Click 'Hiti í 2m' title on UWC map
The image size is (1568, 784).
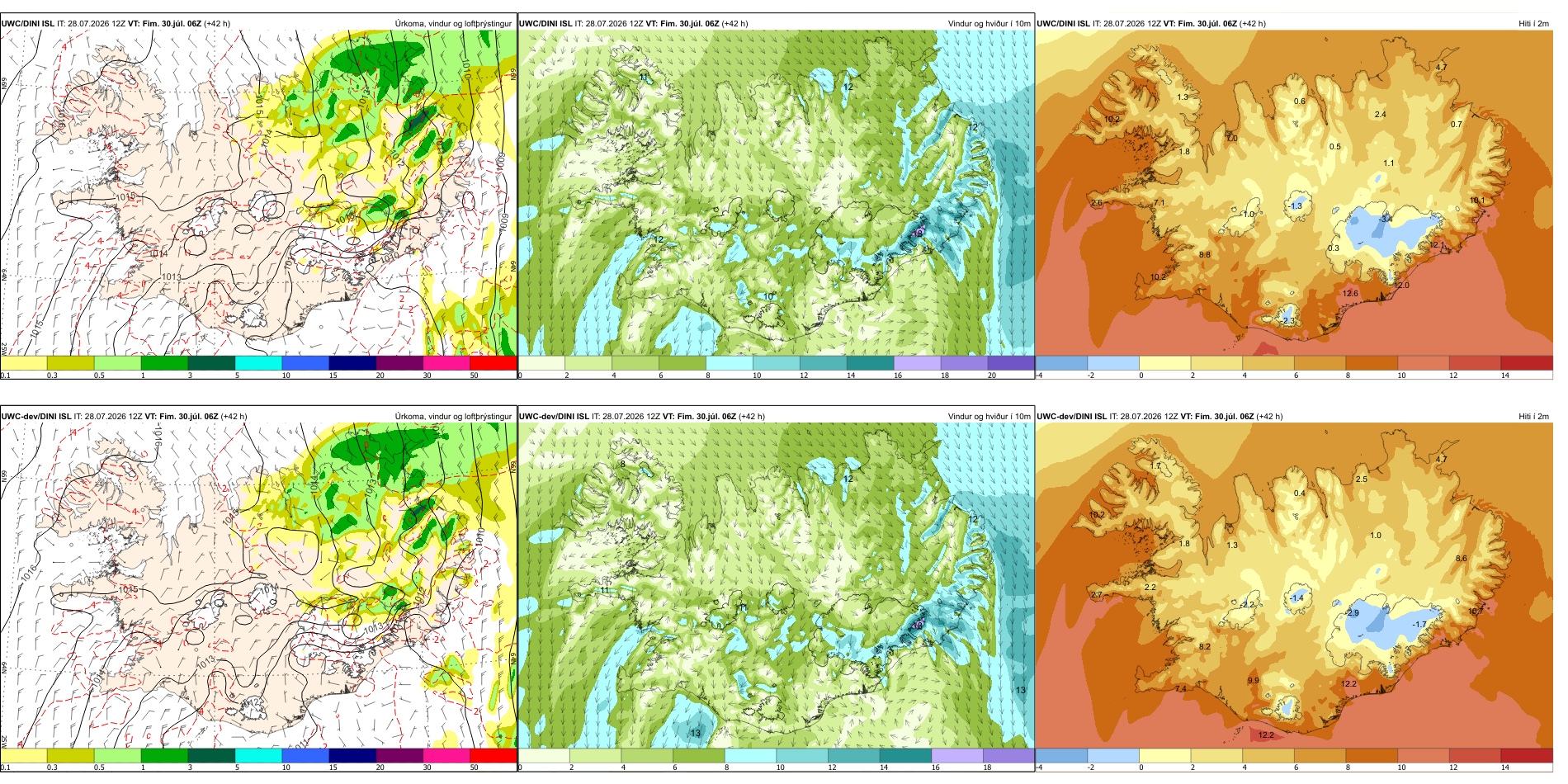pyautogui.click(x=1533, y=24)
